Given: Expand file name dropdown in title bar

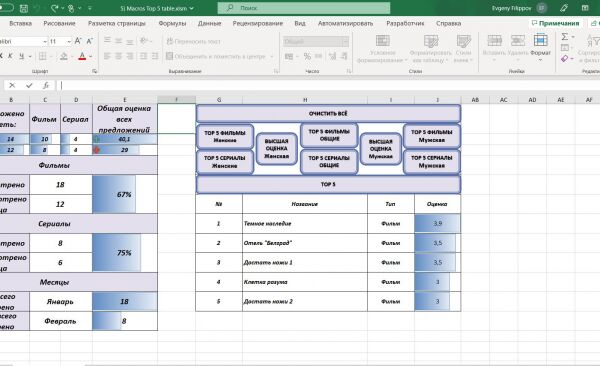Looking at the screenshot, I should coord(192,8).
